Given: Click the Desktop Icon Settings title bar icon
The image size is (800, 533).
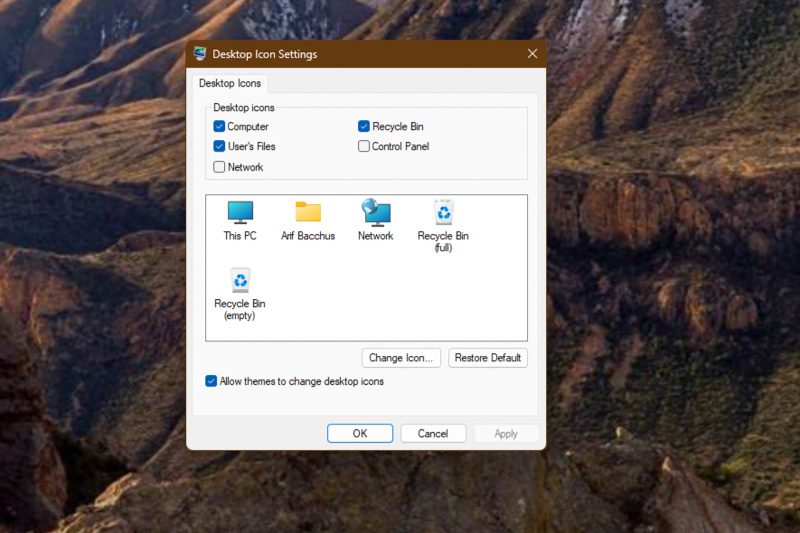Looking at the screenshot, I should click(199, 54).
